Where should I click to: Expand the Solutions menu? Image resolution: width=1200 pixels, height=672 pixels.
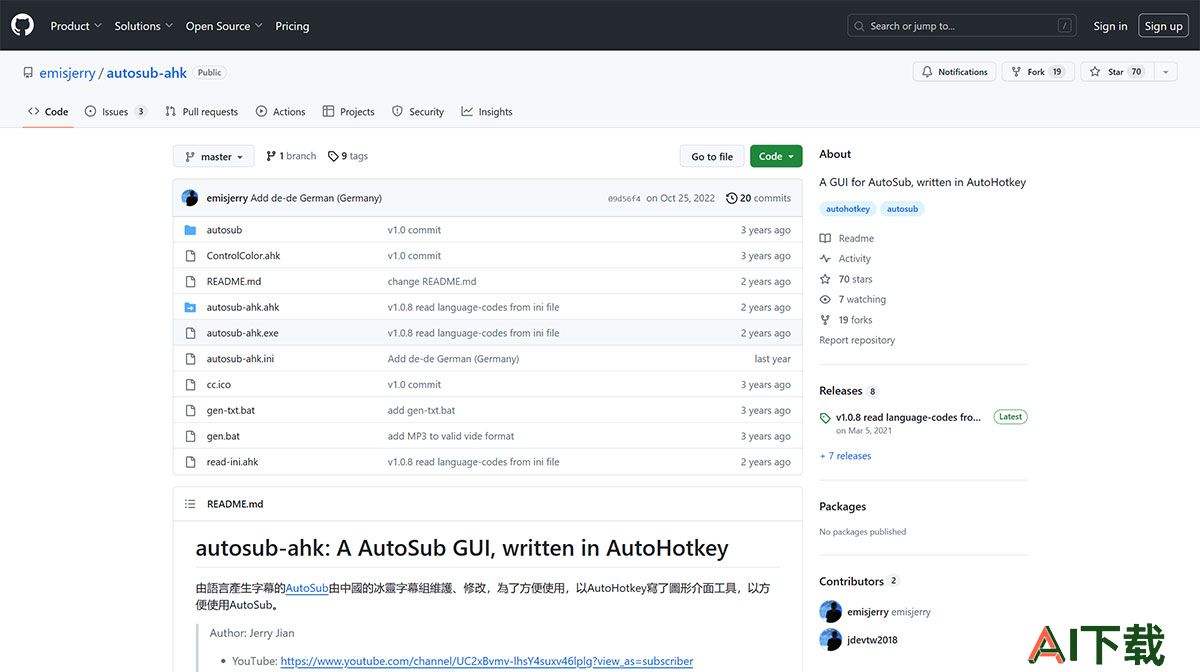point(144,26)
